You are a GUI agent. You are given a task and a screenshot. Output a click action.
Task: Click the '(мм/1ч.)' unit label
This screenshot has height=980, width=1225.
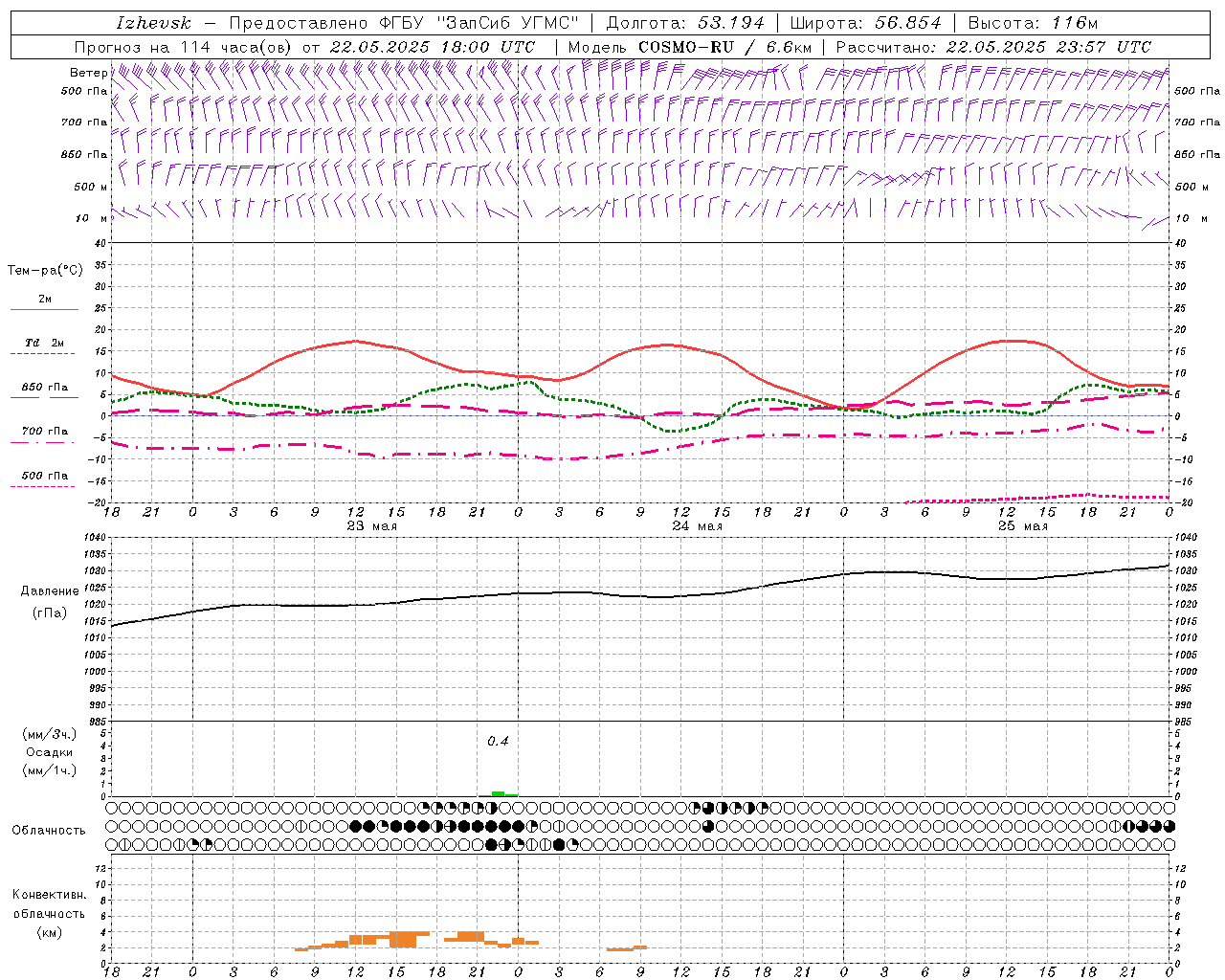pos(49,770)
